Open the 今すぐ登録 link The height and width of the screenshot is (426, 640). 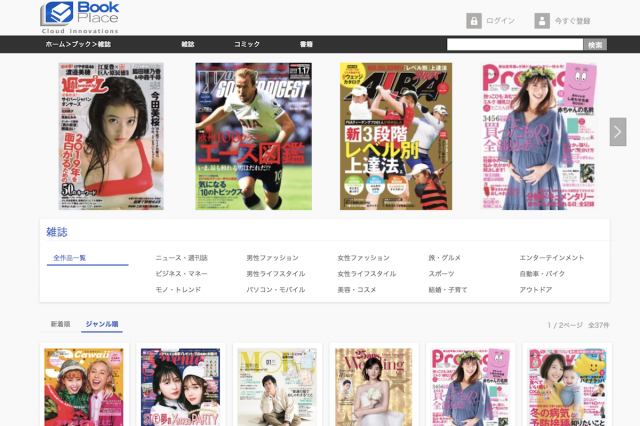pyautogui.click(x=572, y=21)
